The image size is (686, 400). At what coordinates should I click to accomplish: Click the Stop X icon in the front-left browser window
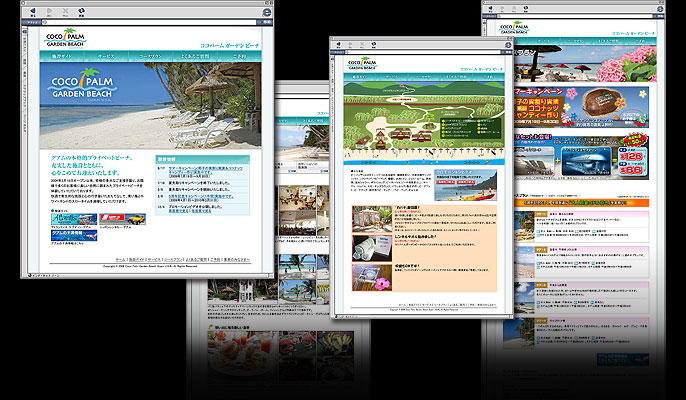66,11
